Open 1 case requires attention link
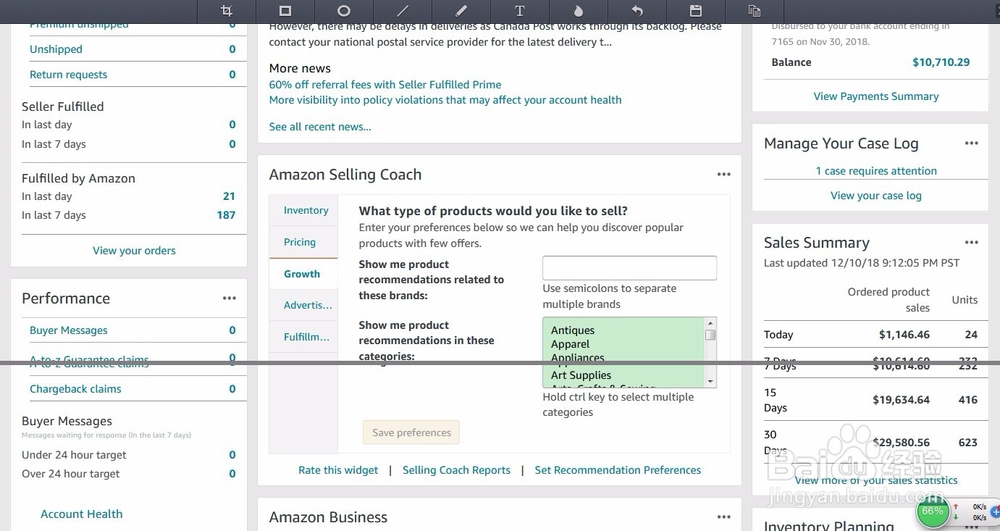This screenshot has height=531, width=1000. pos(876,171)
